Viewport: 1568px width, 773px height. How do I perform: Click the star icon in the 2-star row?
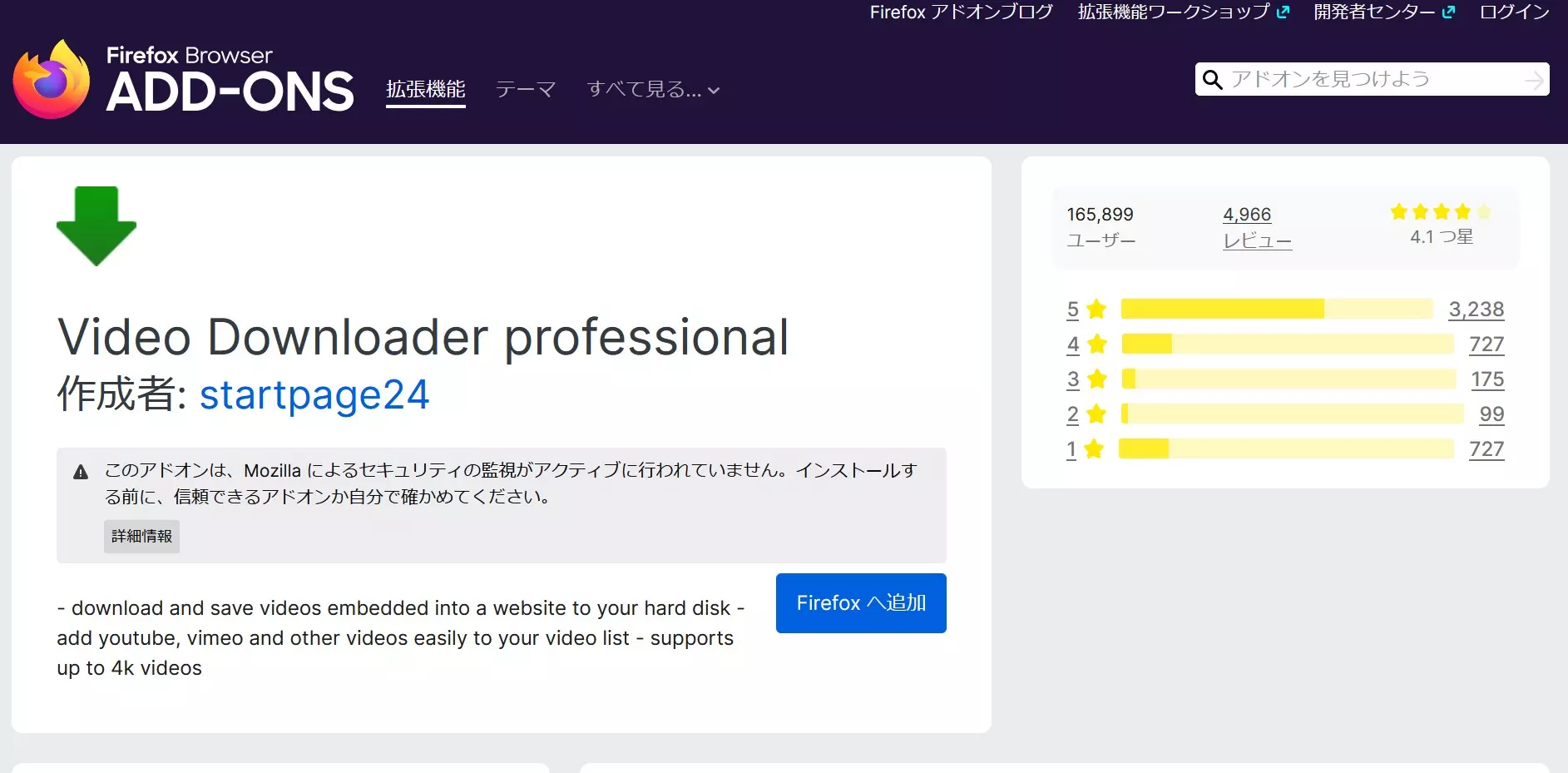[x=1096, y=414]
